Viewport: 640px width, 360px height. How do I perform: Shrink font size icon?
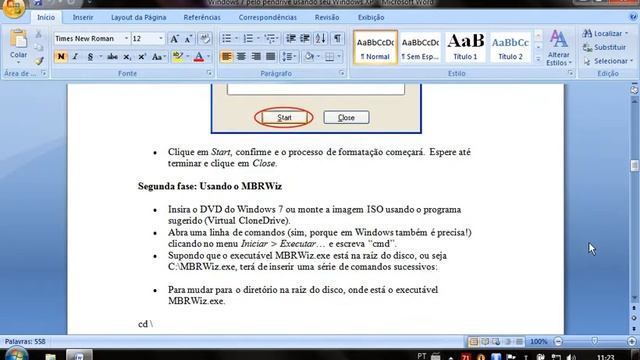[x=188, y=39]
